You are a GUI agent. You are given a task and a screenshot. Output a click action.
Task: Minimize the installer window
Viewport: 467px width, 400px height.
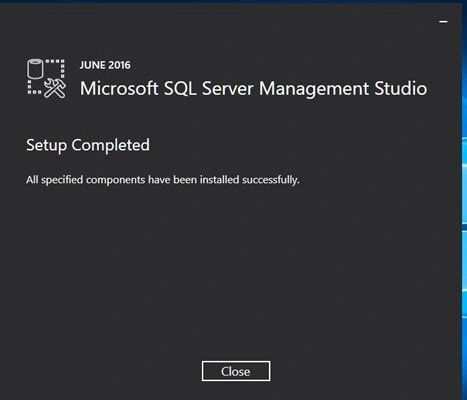(443, 22)
